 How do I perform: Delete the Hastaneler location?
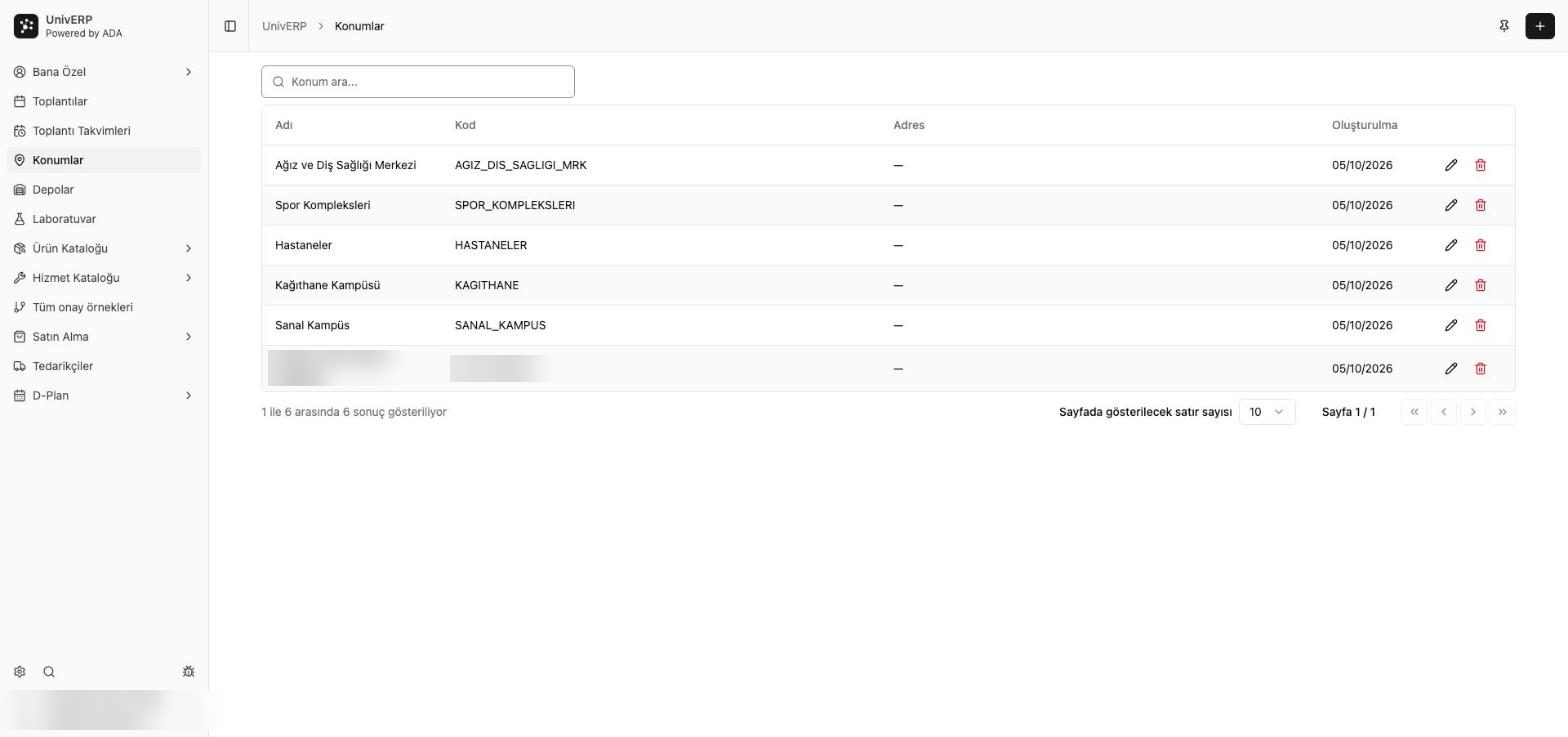1481,245
